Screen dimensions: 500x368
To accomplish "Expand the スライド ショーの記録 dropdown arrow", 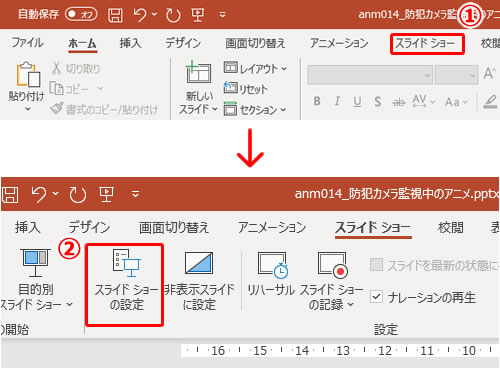I will [x=351, y=304].
